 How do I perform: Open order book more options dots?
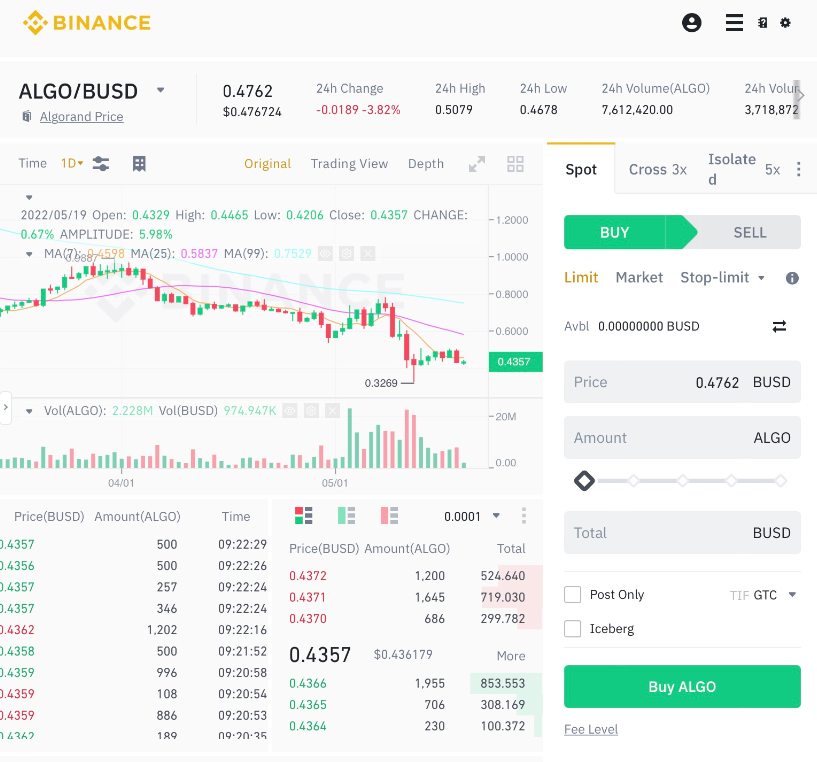pyautogui.click(x=524, y=515)
